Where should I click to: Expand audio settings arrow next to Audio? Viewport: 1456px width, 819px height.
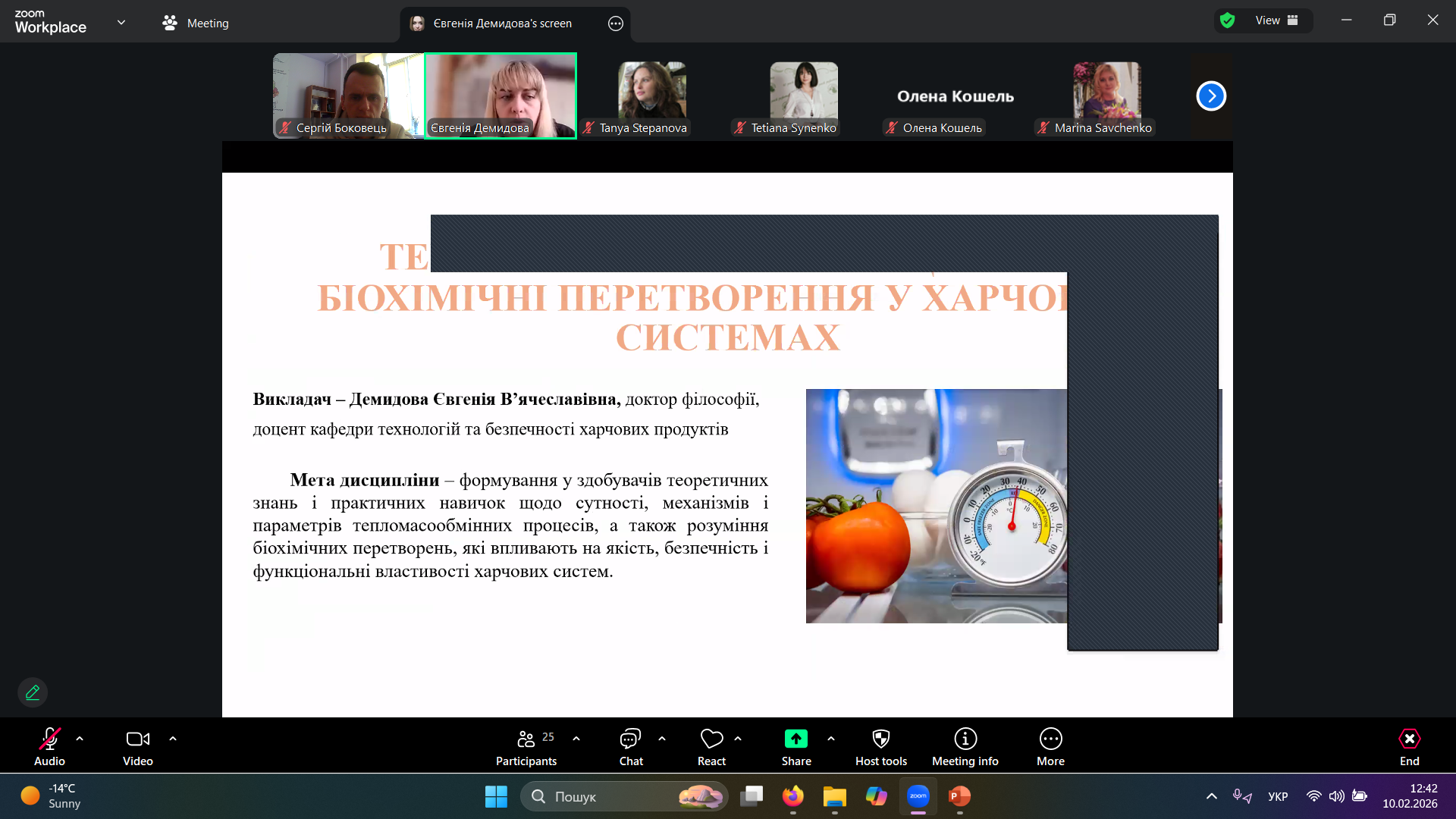click(80, 739)
